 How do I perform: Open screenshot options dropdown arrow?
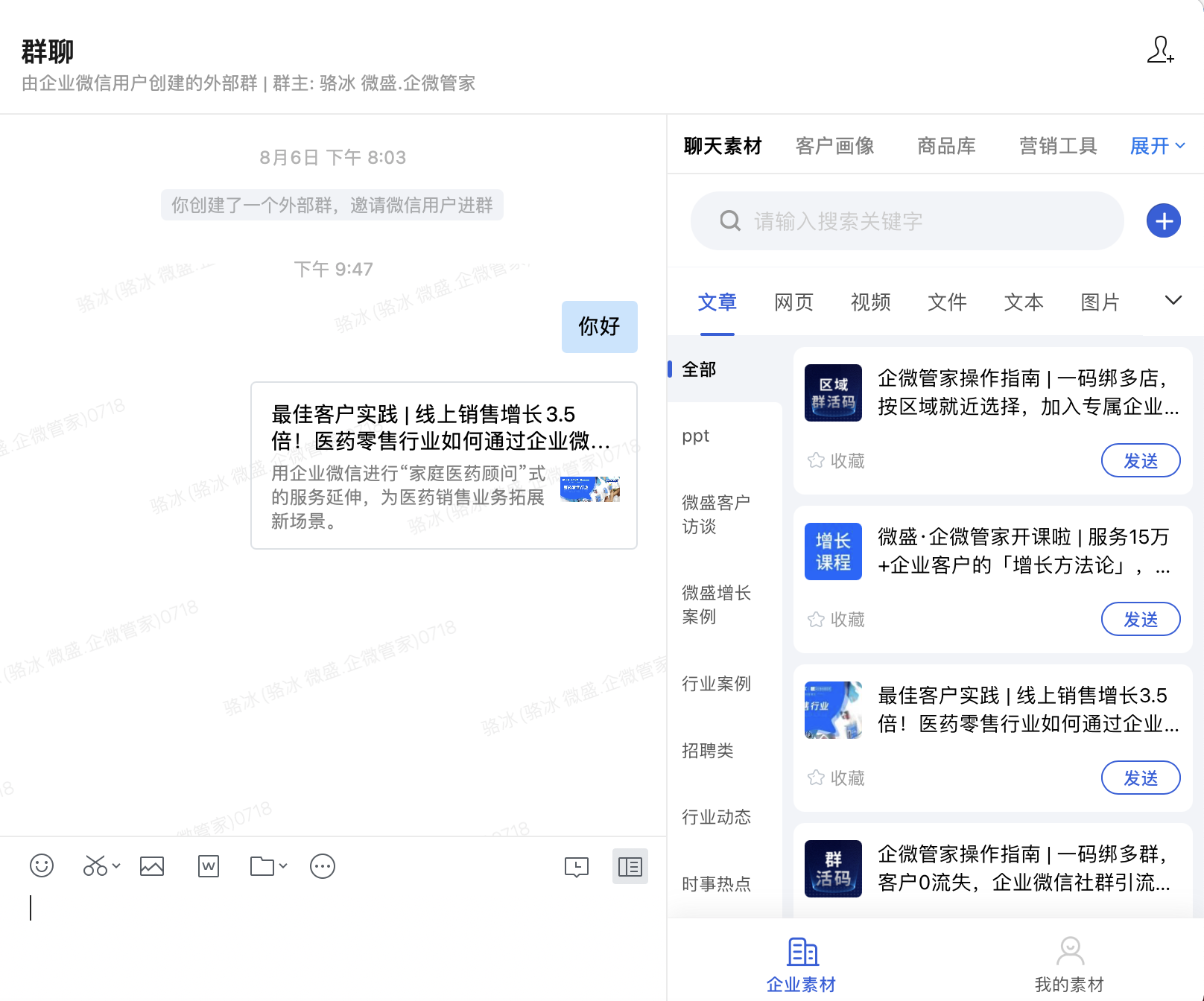[x=116, y=866]
